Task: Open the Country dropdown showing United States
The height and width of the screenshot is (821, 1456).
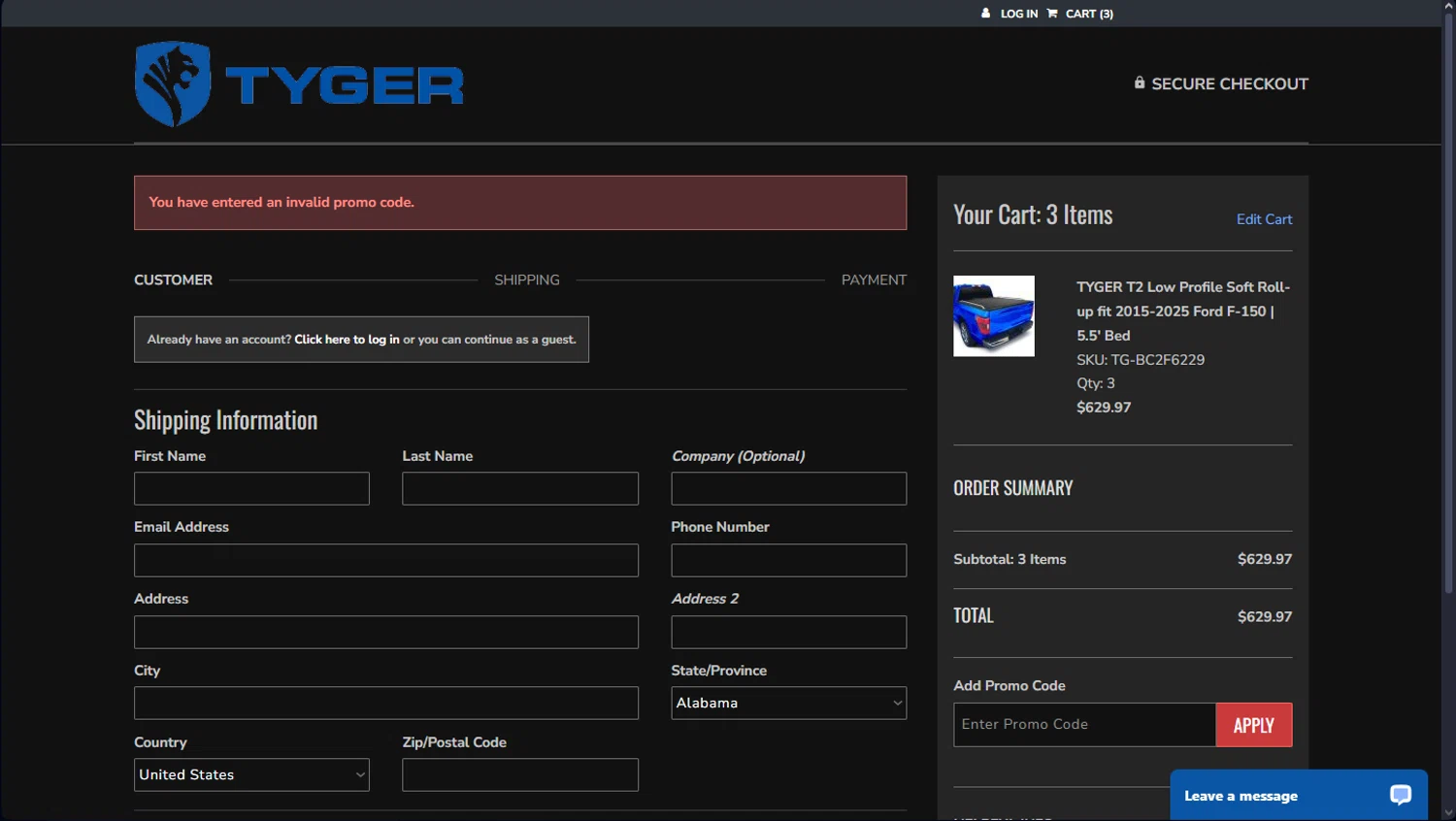Action: [251, 774]
